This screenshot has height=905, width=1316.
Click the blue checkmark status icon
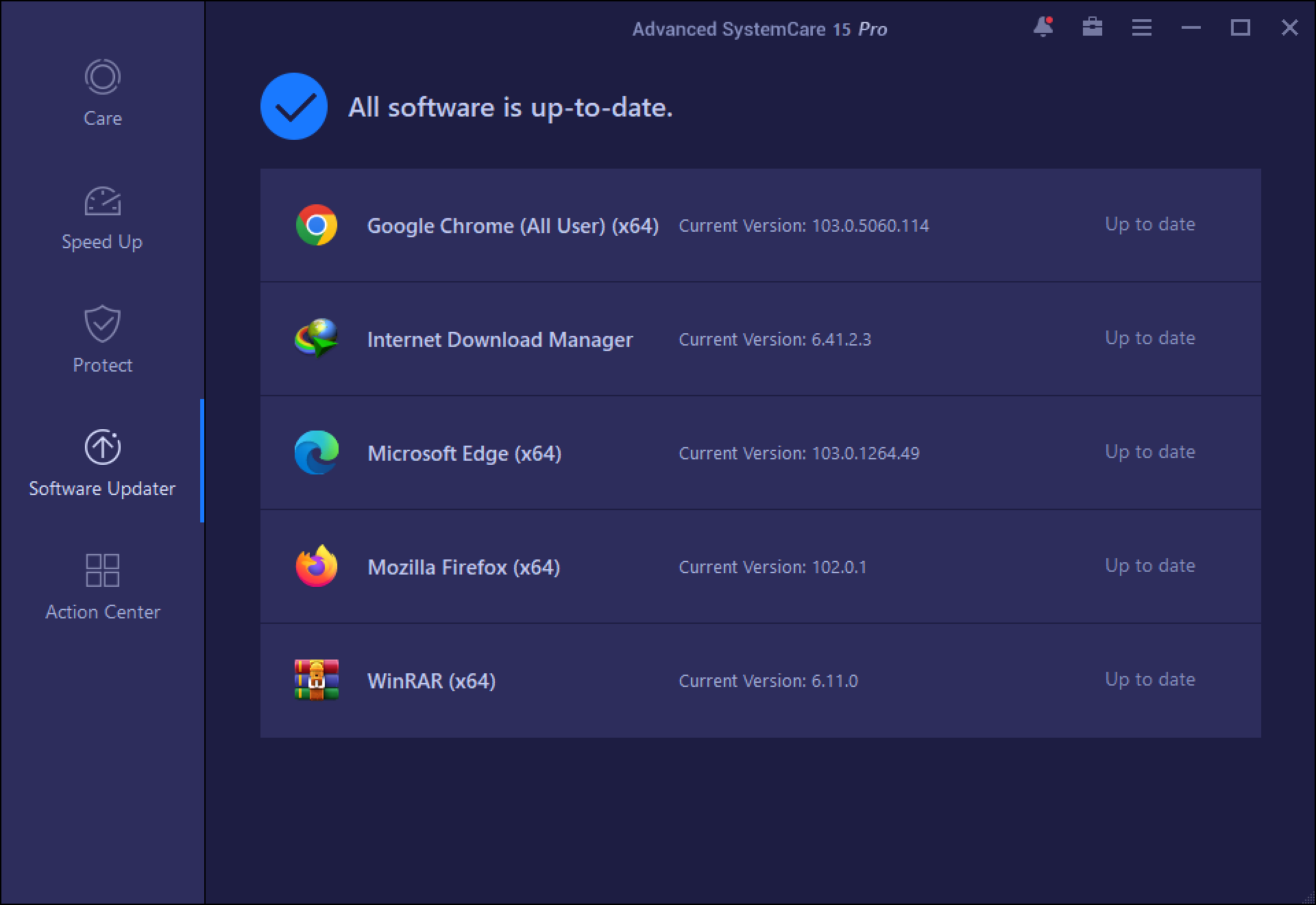pyautogui.click(x=294, y=106)
